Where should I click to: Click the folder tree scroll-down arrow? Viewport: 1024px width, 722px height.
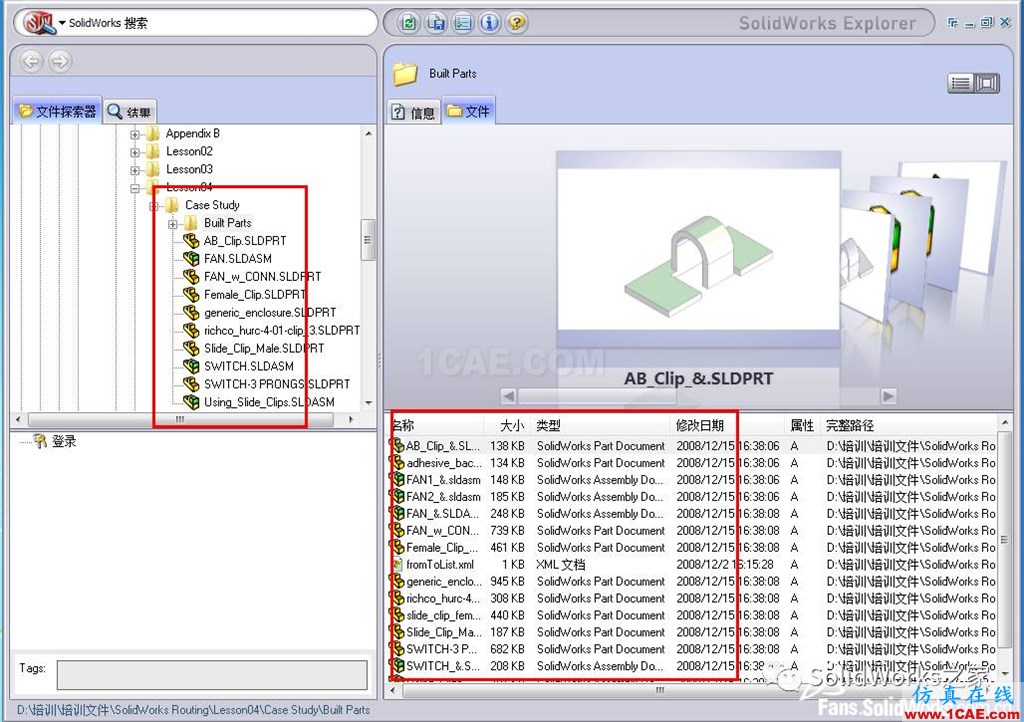click(x=368, y=403)
